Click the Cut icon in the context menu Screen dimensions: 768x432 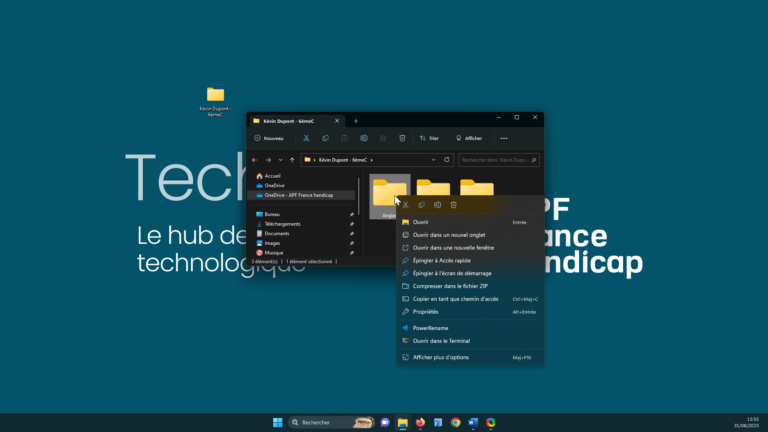pos(406,205)
